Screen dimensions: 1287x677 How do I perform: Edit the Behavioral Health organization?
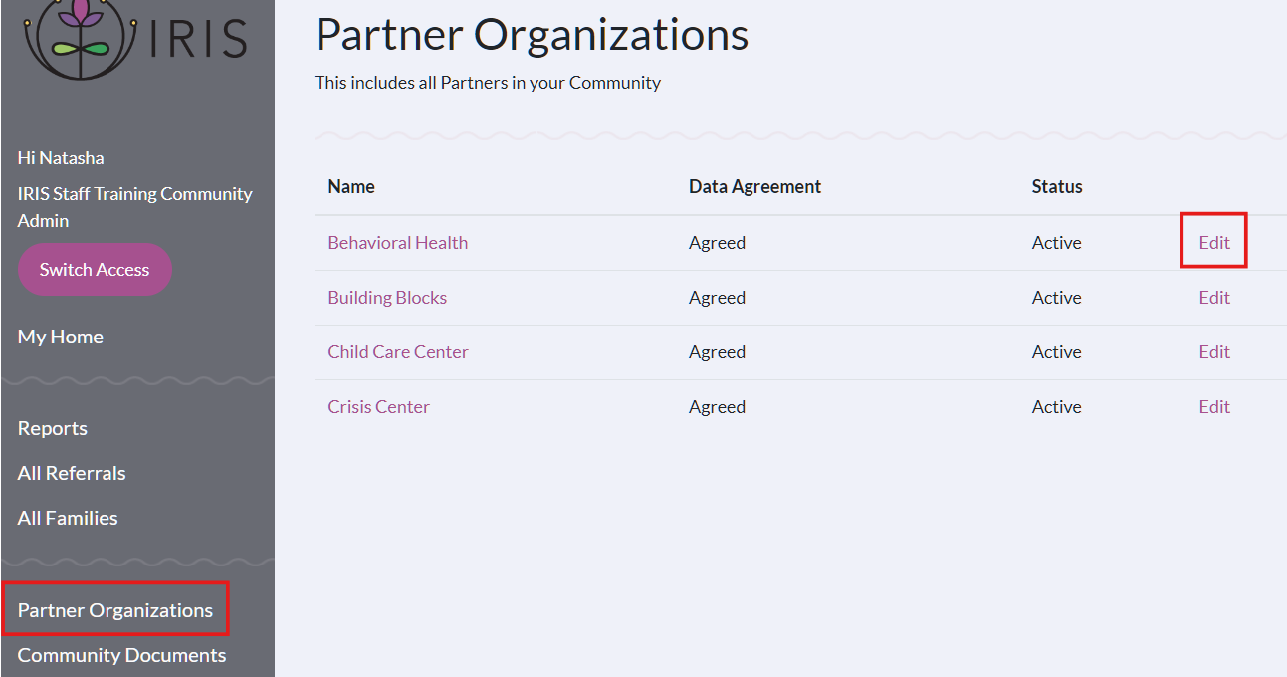(x=1214, y=243)
